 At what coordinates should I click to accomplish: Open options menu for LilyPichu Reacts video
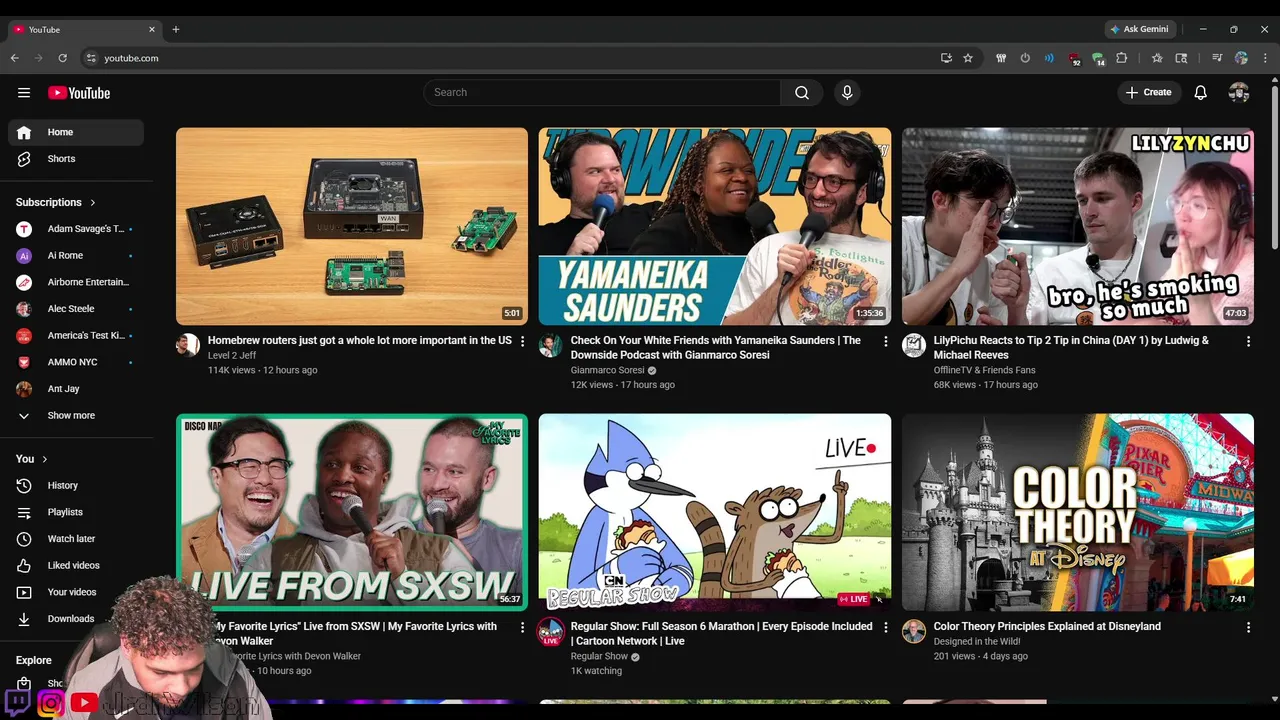(x=1248, y=341)
